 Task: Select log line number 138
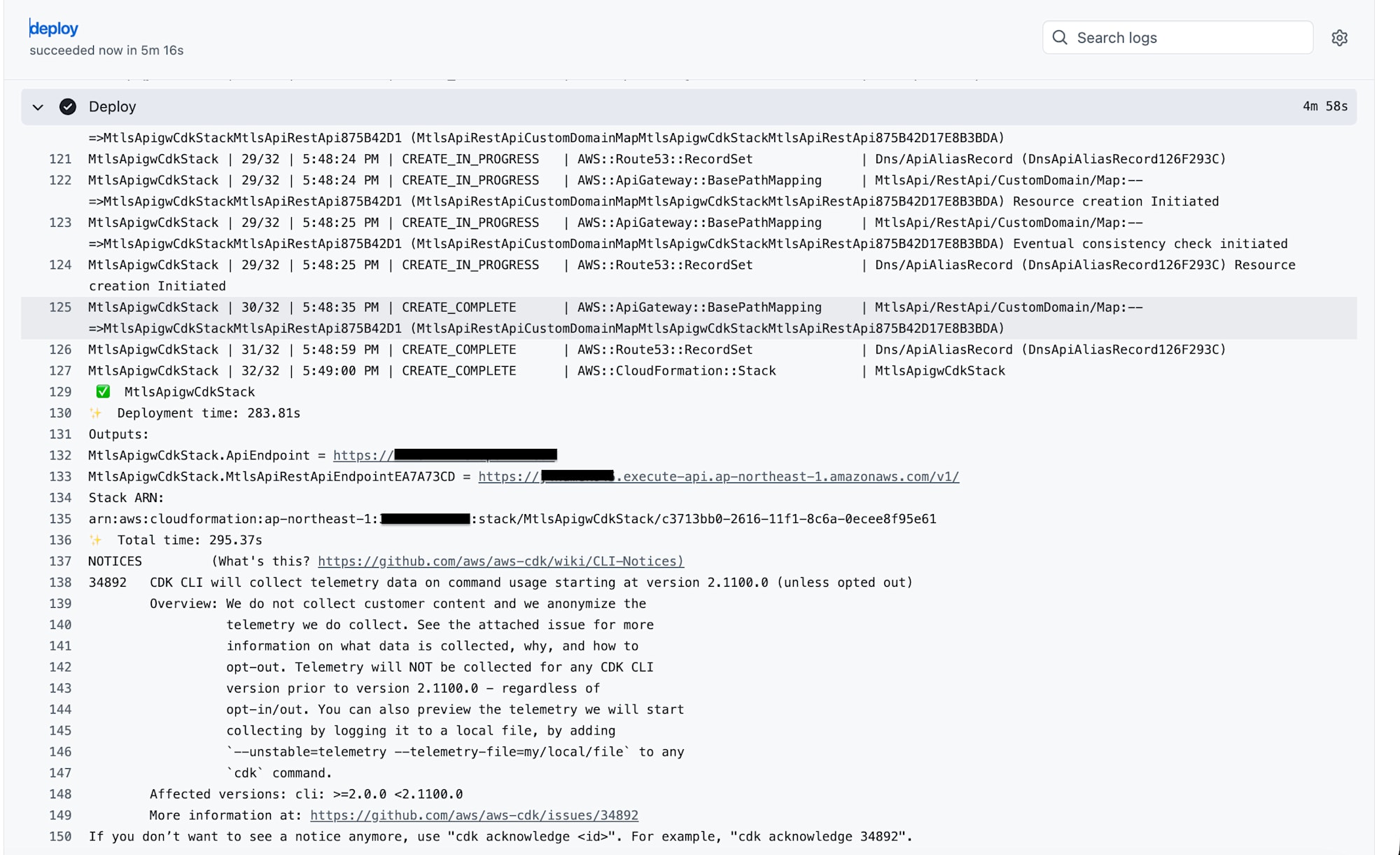pos(60,583)
